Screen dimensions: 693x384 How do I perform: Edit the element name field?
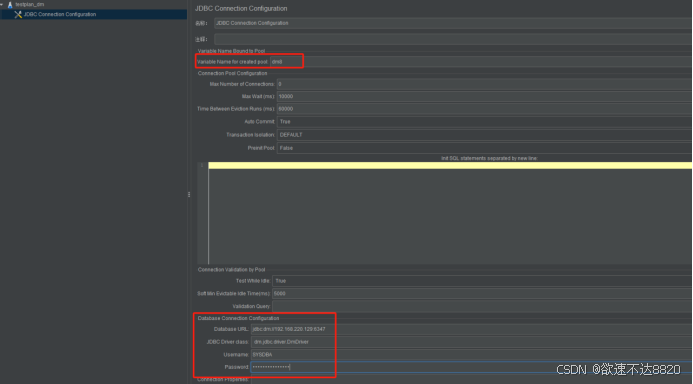coord(453,23)
